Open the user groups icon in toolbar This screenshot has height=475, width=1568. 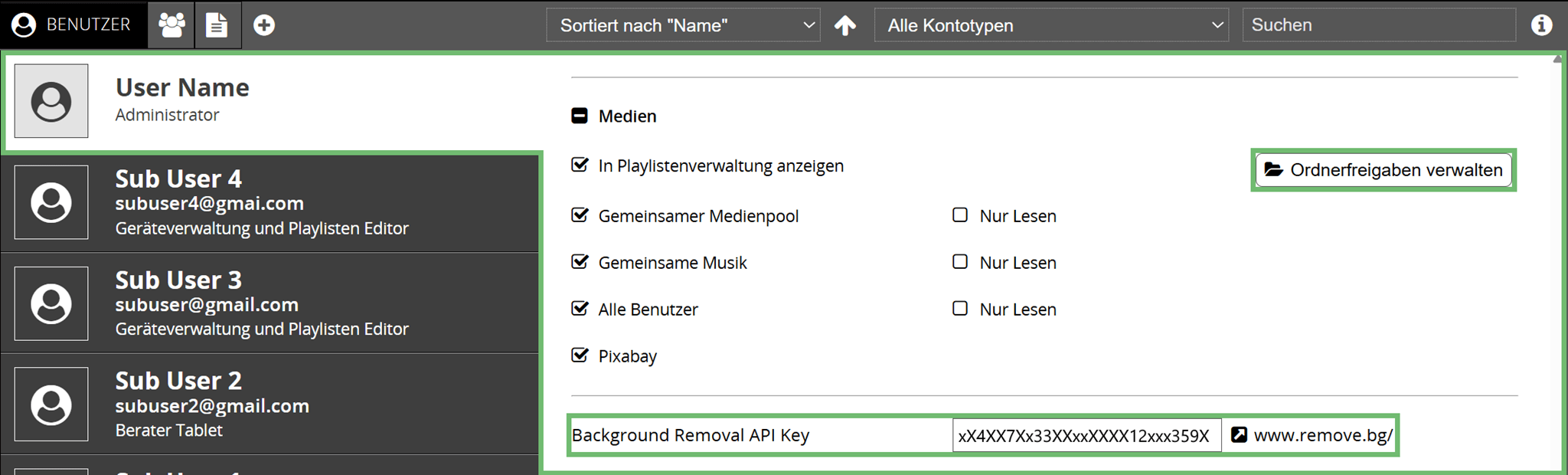point(171,25)
